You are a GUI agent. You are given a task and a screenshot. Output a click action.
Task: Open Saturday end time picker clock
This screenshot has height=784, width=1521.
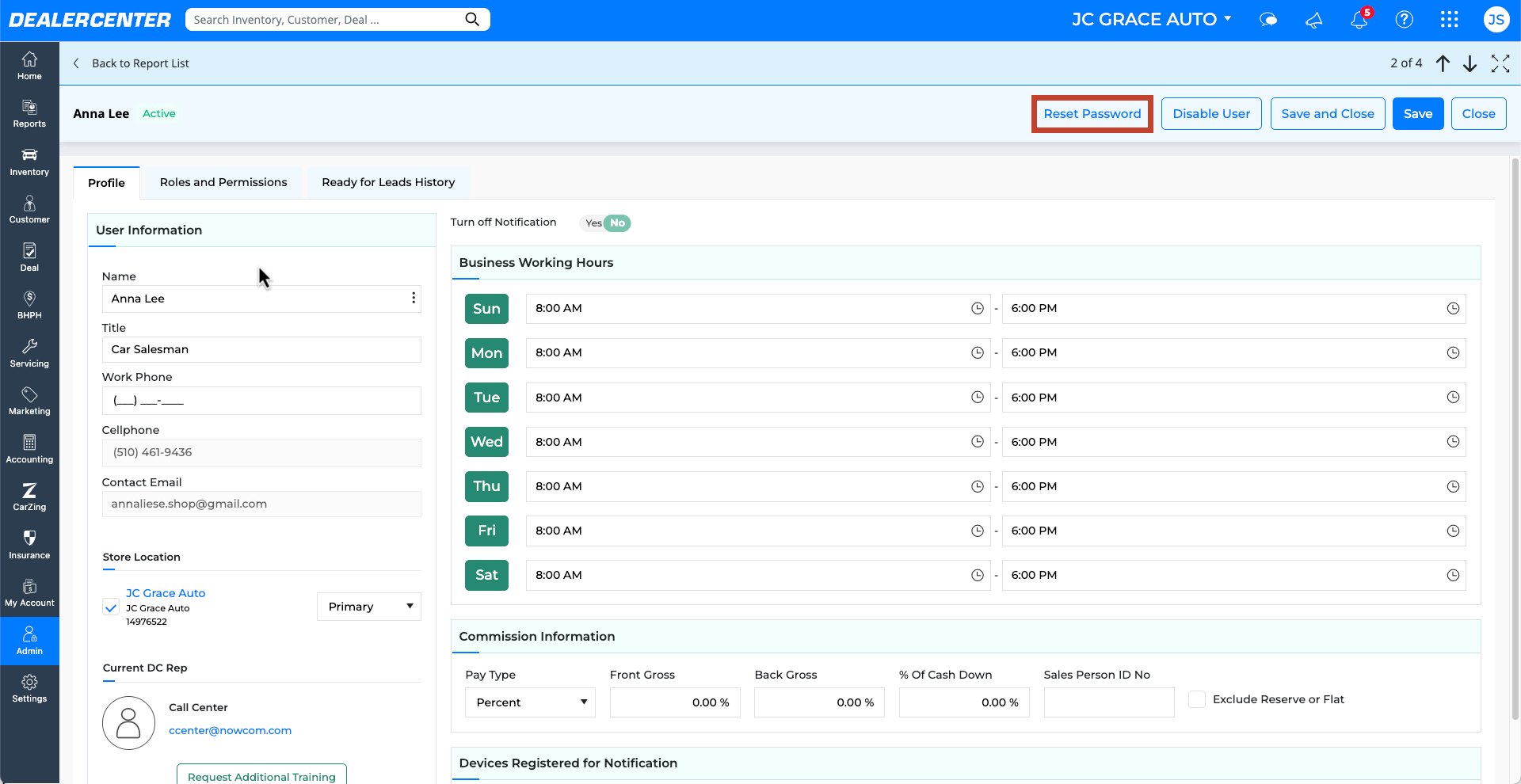[x=1453, y=575]
